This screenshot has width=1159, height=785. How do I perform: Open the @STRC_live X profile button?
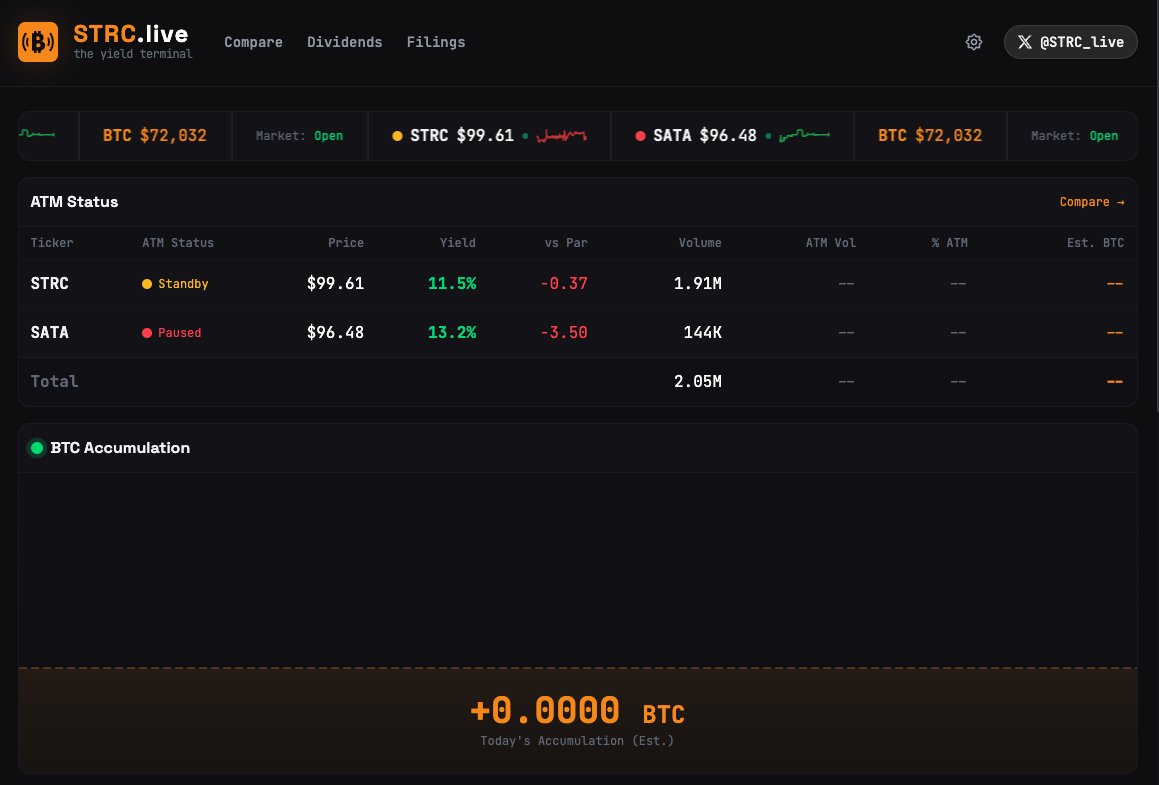point(1070,42)
